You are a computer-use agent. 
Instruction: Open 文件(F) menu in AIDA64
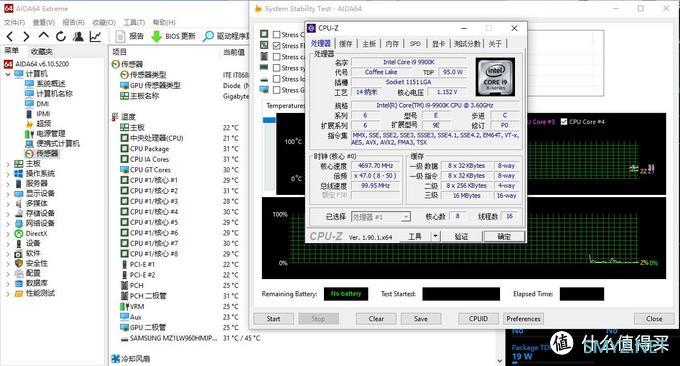(14, 22)
